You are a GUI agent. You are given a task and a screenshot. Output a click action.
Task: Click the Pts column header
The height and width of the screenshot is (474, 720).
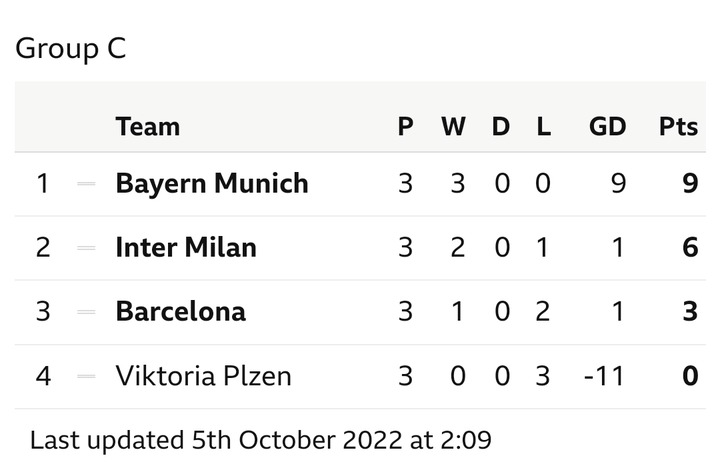(678, 126)
